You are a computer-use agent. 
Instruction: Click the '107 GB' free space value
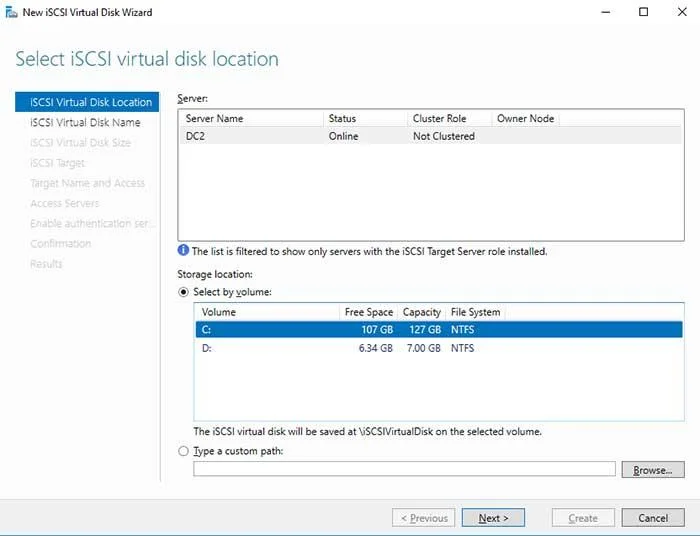click(x=377, y=330)
